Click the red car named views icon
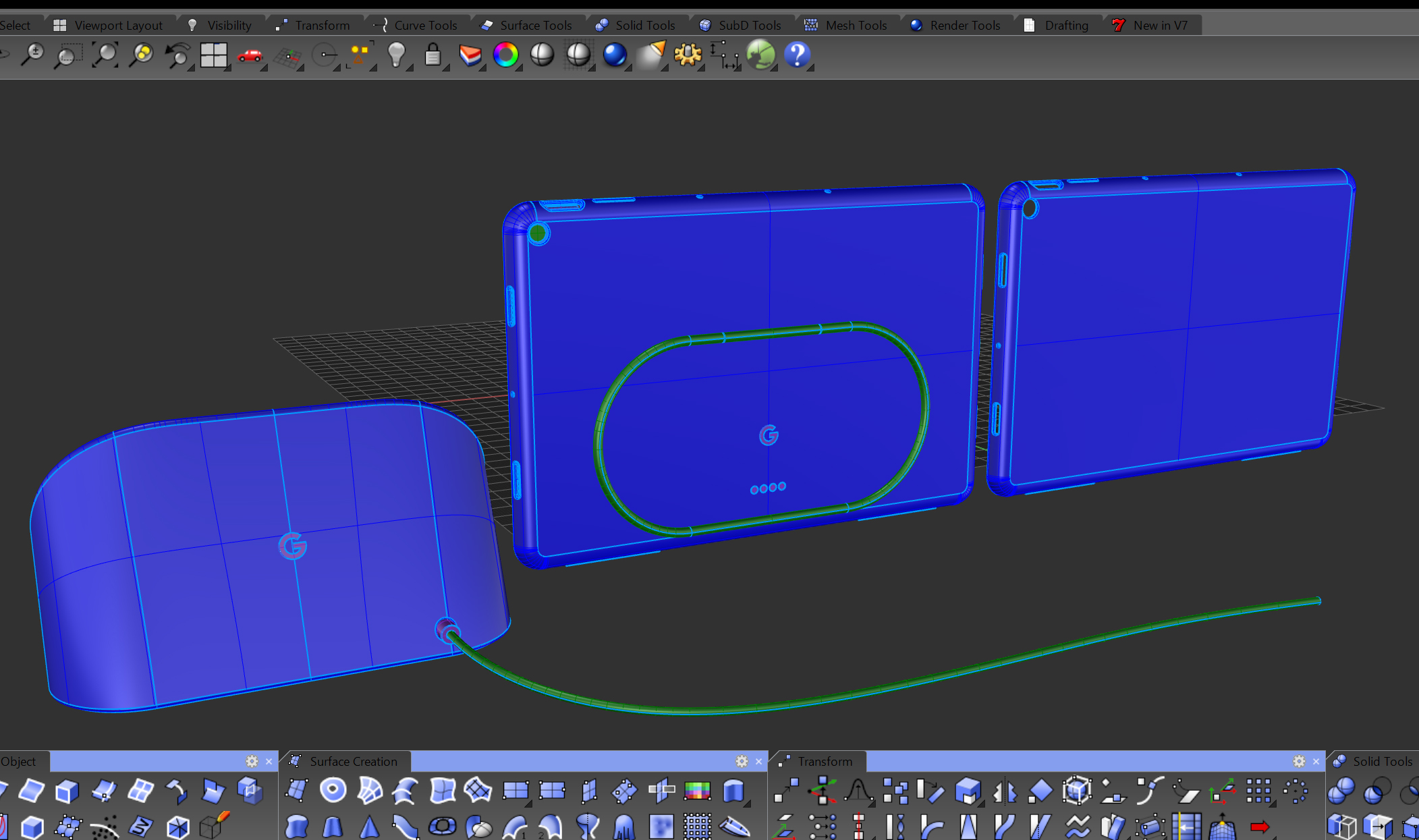Viewport: 1419px width, 840px height. (250, 55)
